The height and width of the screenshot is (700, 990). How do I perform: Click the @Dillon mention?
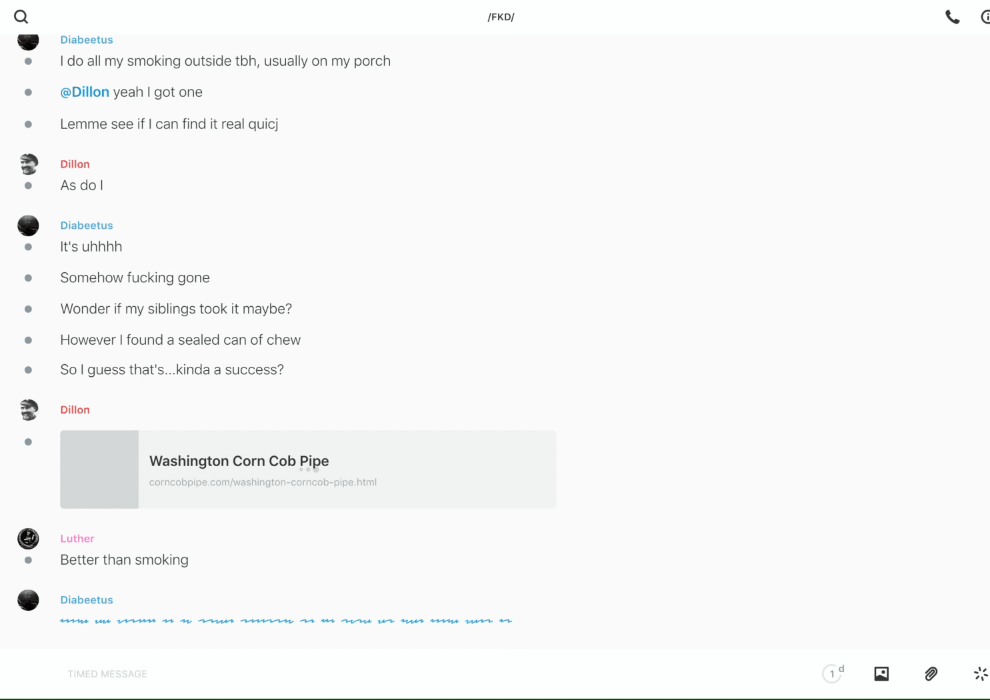tap(85, 92)
